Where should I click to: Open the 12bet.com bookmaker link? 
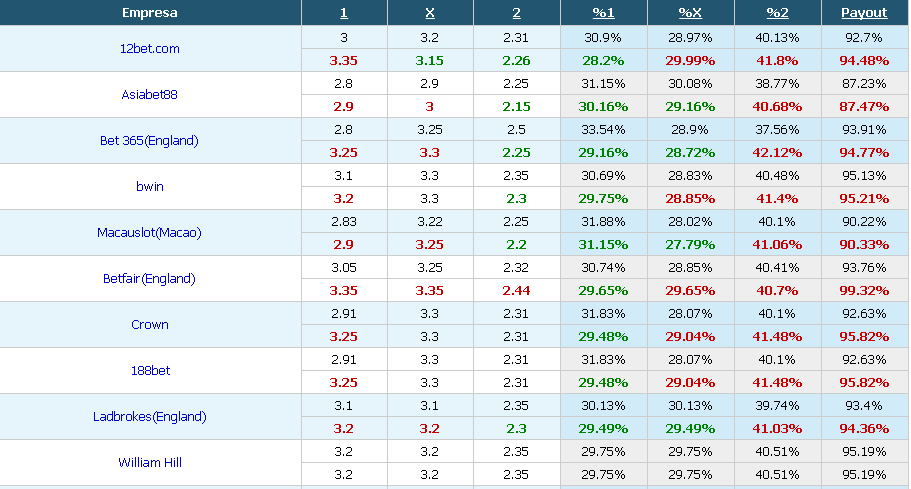coord(149,49)
